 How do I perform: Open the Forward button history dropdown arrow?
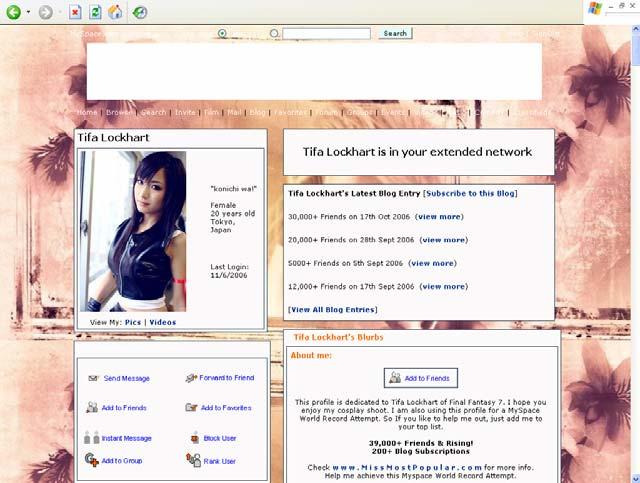tap(59, 13)
